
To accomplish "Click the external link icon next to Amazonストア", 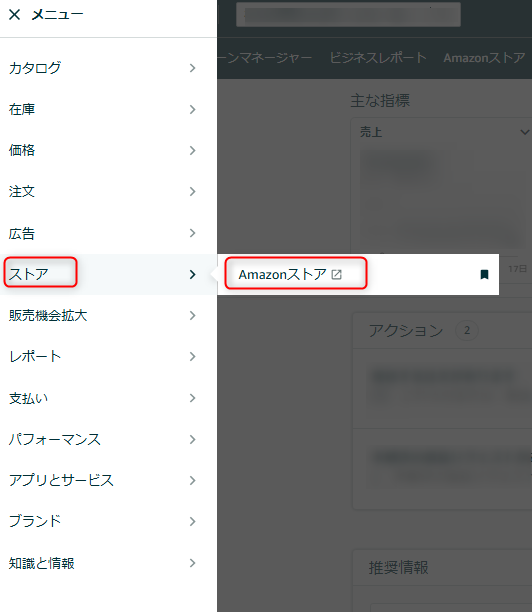I will tap(336, 275).
